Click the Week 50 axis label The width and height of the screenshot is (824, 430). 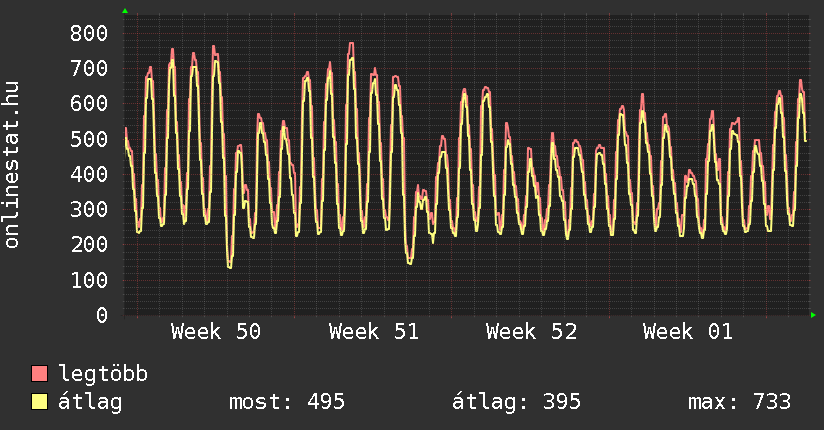pyautogui.click(x=216, y=332)
